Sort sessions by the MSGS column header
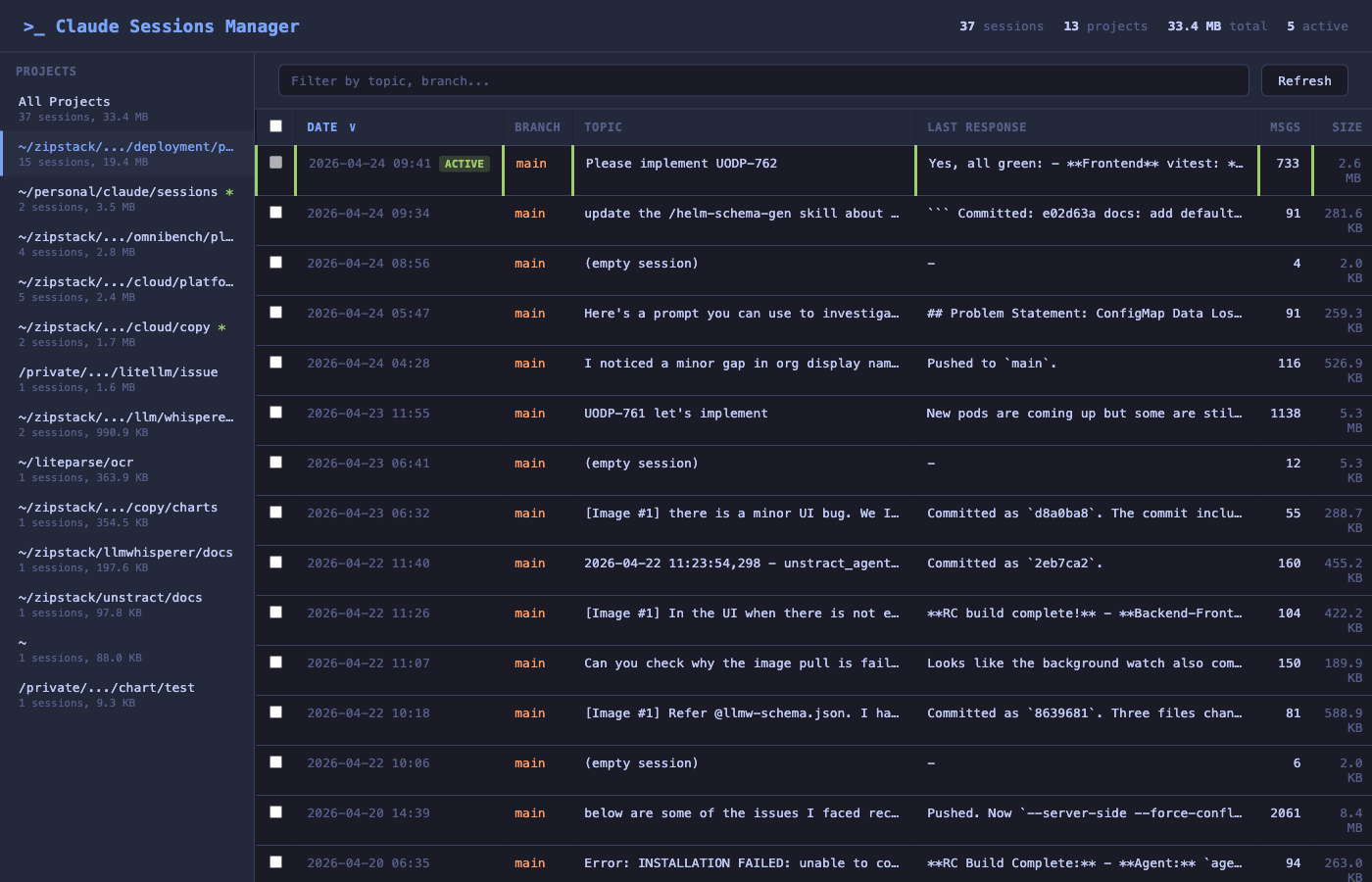This screenshot has width=1372, height=882. pyautogui.click(x=1285, y=126)
